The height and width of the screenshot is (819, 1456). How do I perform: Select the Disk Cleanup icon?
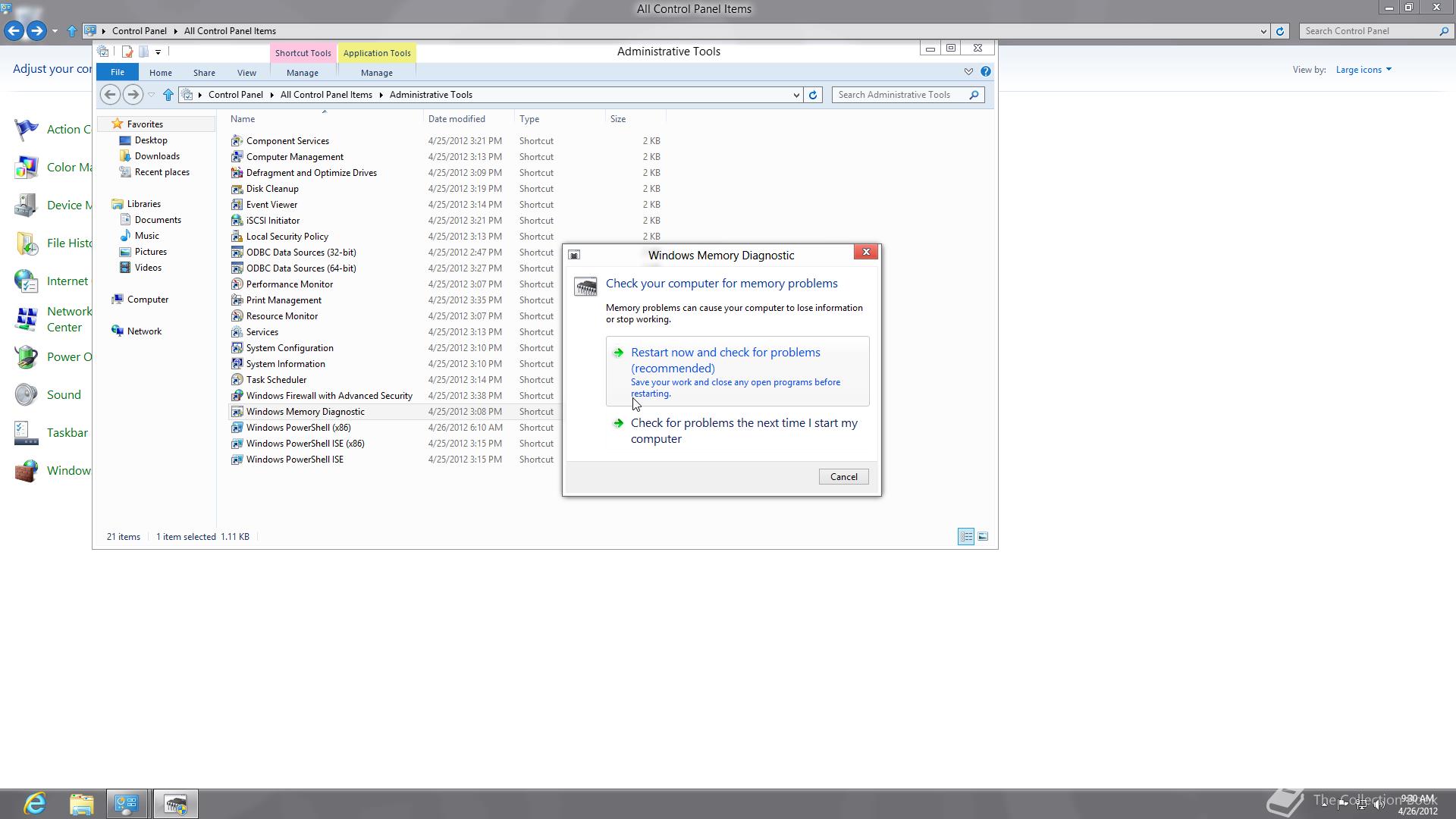click(x=237, y=189)
